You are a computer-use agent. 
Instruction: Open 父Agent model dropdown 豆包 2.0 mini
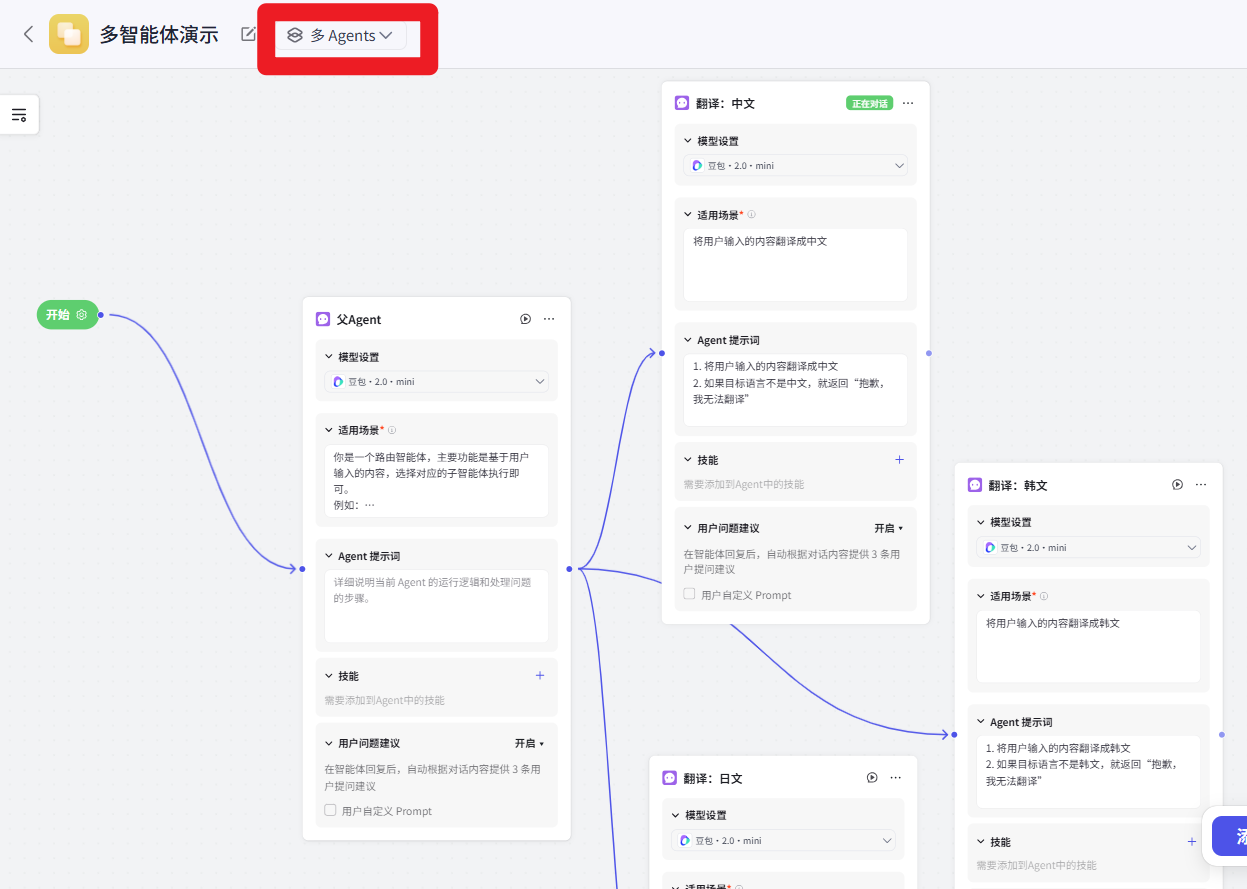pos(437,382)
